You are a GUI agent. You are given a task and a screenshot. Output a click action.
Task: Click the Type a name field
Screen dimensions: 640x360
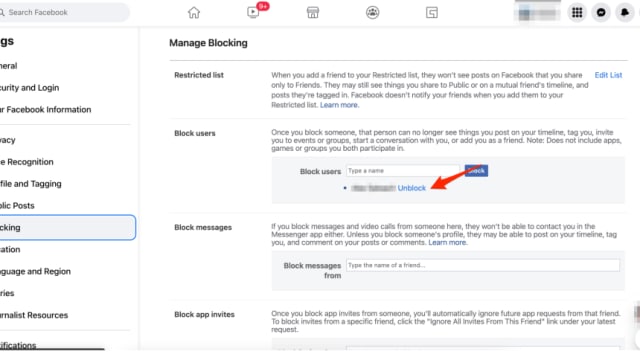tap(403, 171)
